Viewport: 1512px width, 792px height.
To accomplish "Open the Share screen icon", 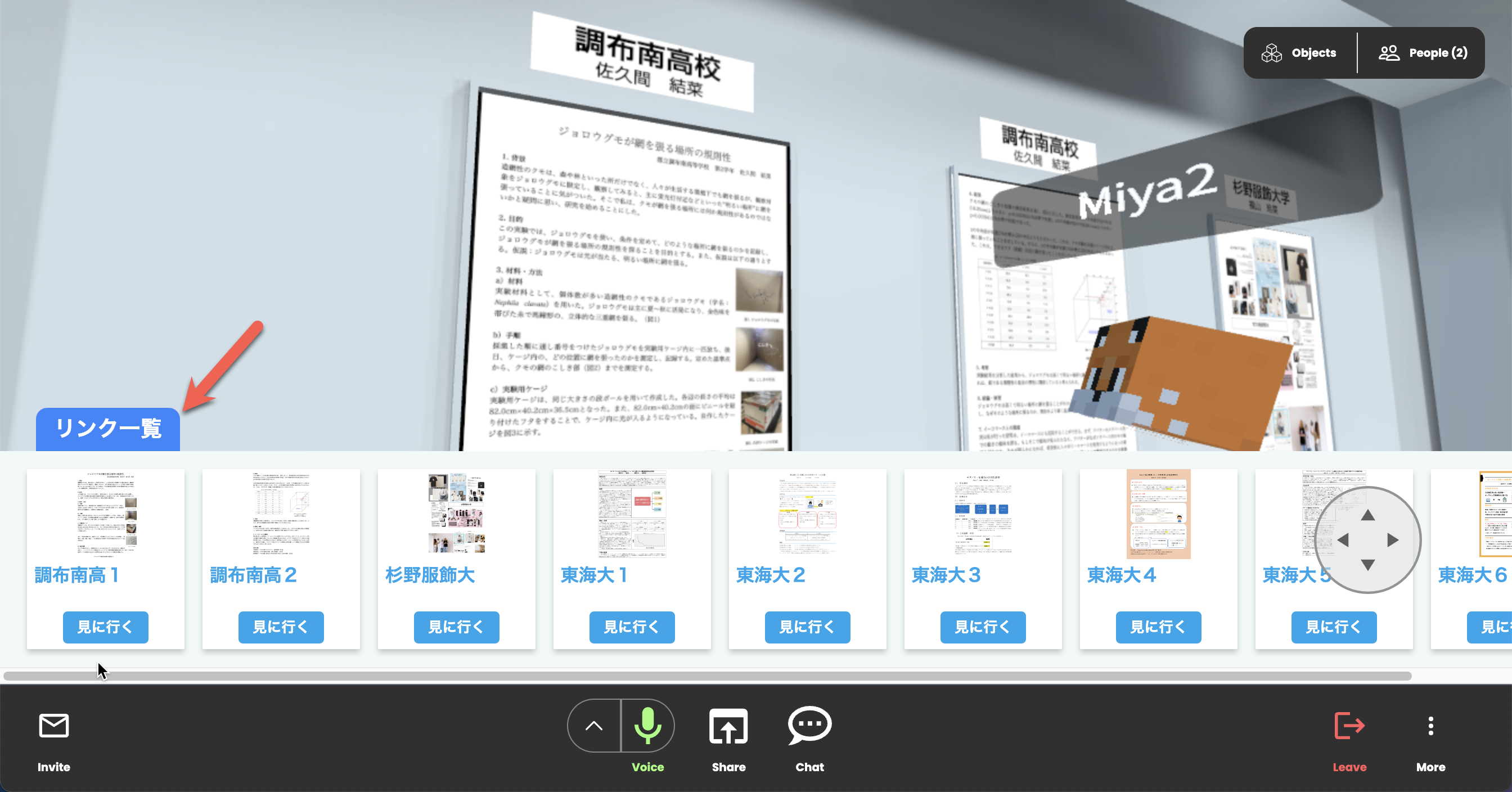I will pyautogui.click(x=728, y=726).
